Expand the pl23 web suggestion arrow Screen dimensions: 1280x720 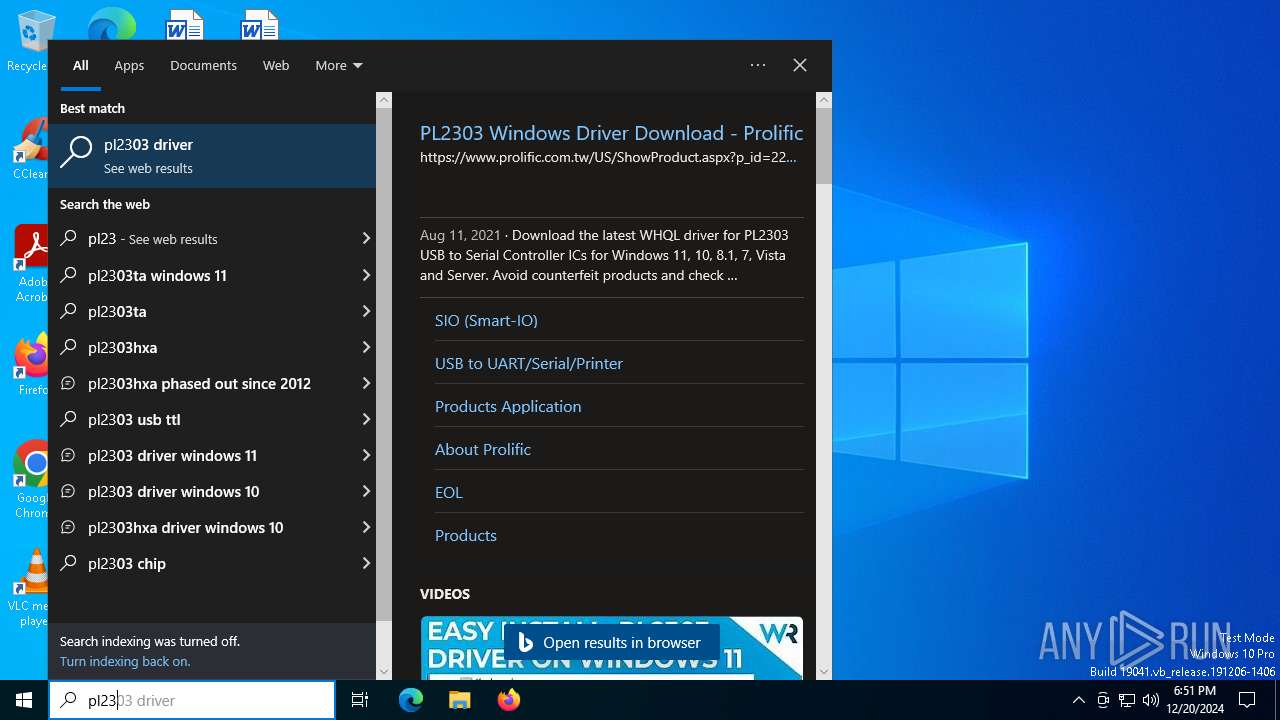point(366,239)
